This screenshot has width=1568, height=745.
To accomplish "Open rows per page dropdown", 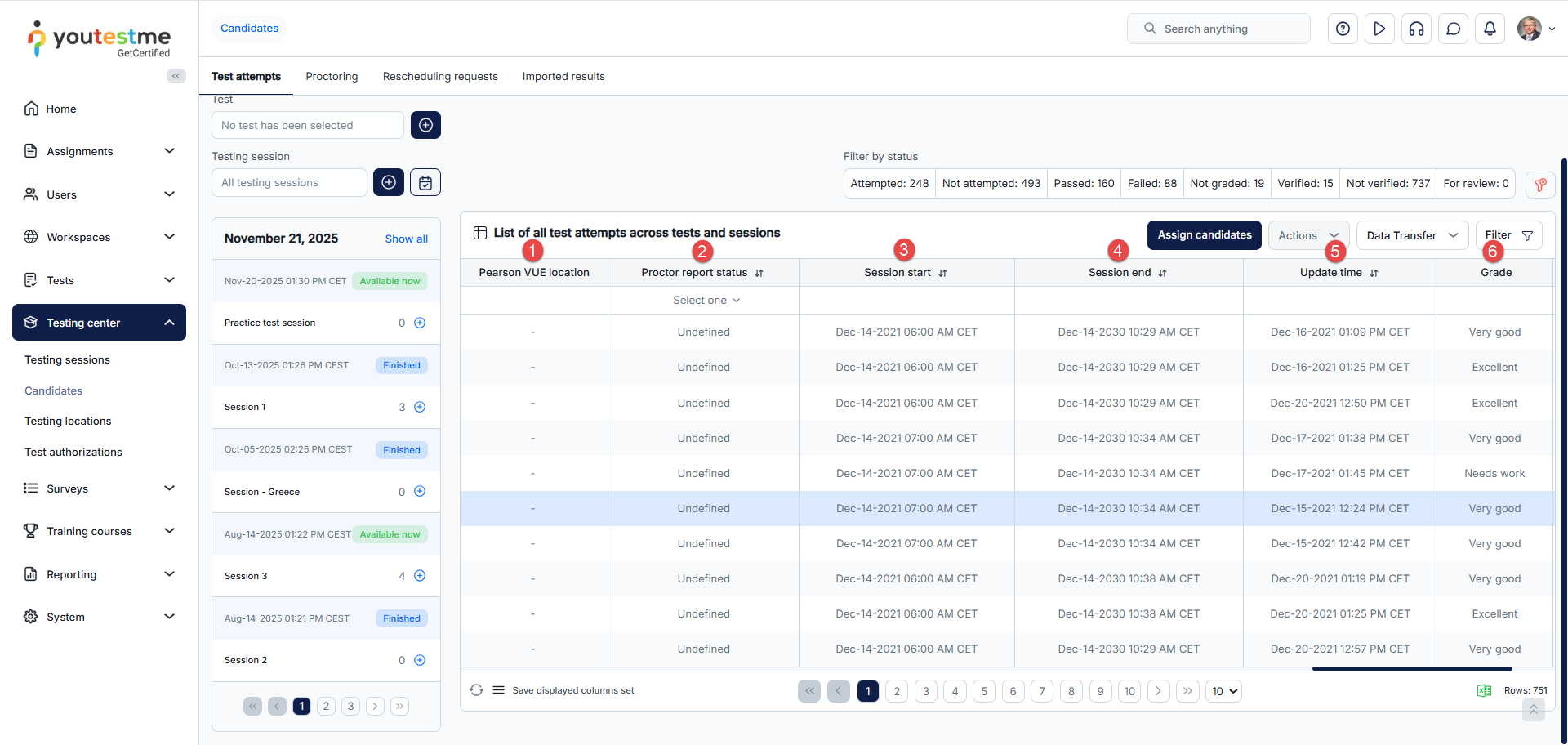I will tap(1224, 691).
